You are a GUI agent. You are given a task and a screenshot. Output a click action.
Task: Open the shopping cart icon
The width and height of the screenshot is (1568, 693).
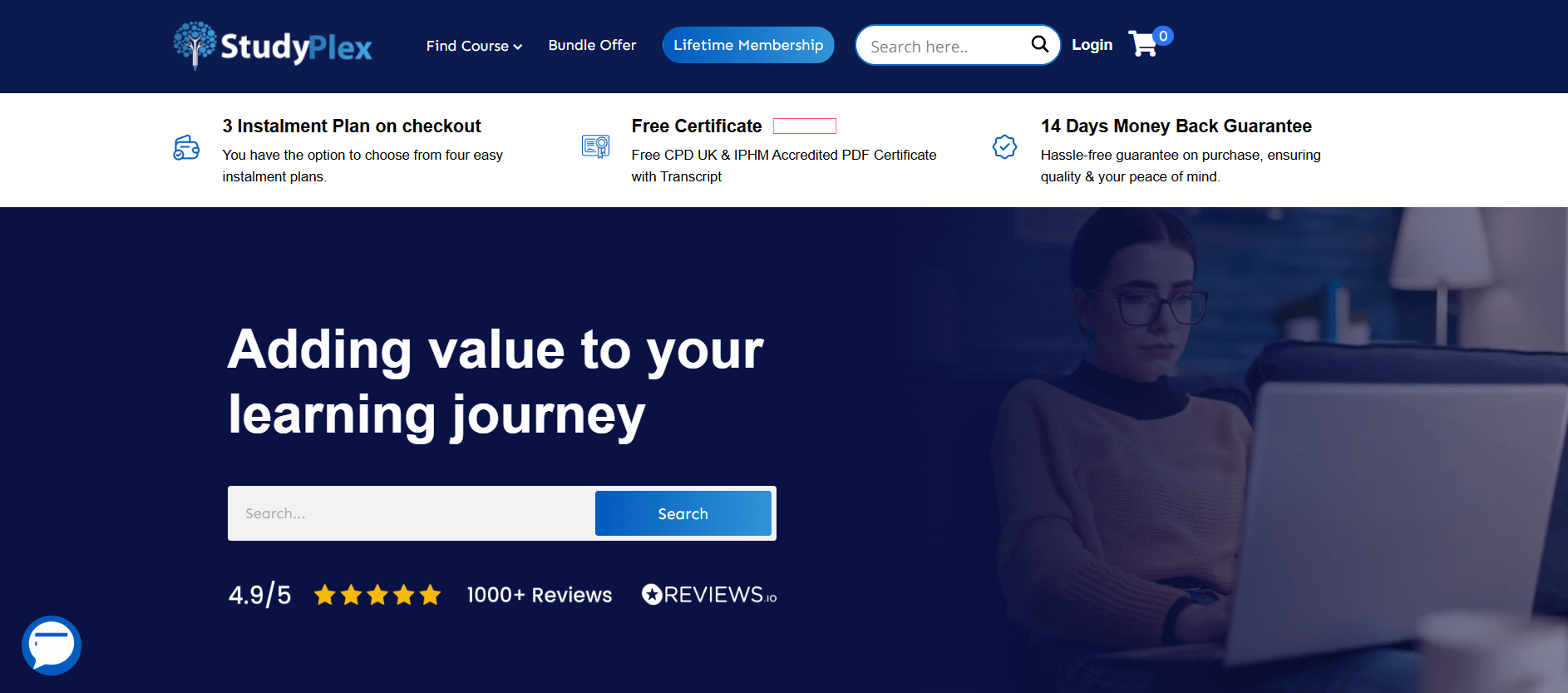click(1143, 43)
